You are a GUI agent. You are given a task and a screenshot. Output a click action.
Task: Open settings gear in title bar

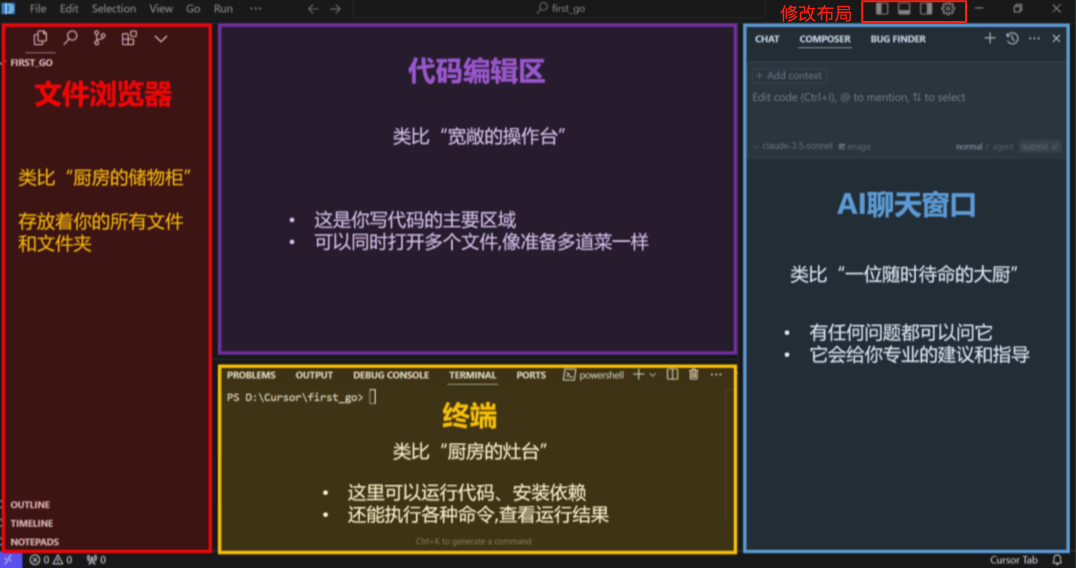[948, 9]
